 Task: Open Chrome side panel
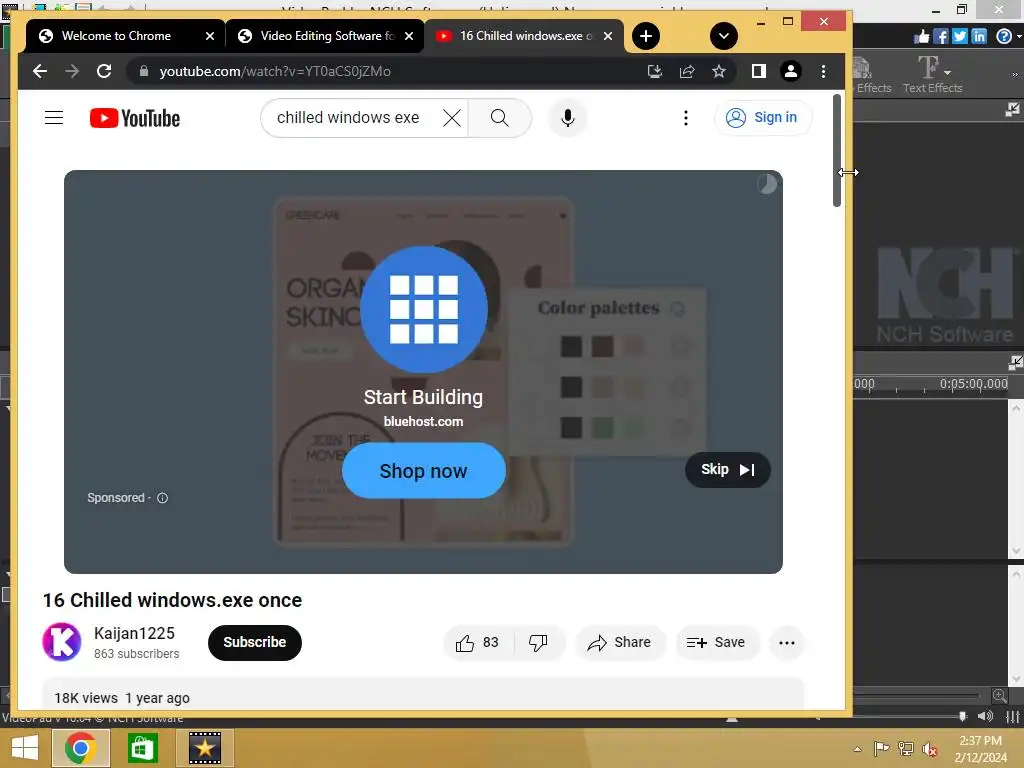(758, 71)
